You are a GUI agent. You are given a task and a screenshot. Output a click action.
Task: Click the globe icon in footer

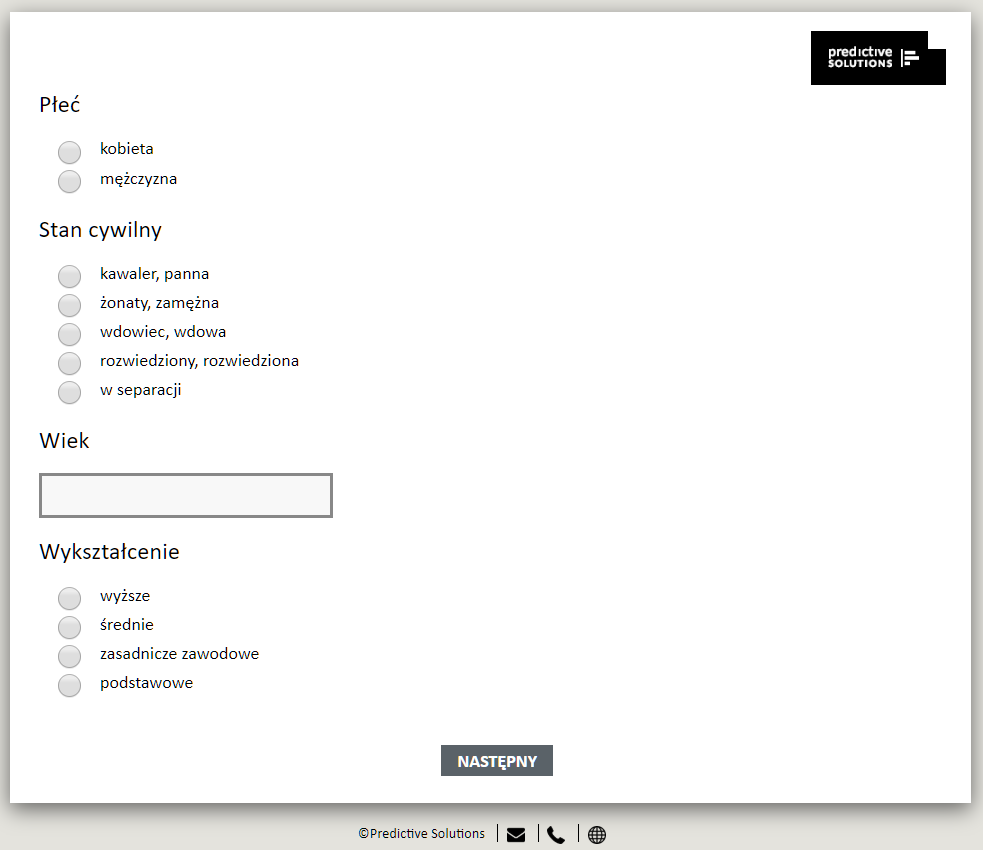pyautogui.click(x=597, y=835)
